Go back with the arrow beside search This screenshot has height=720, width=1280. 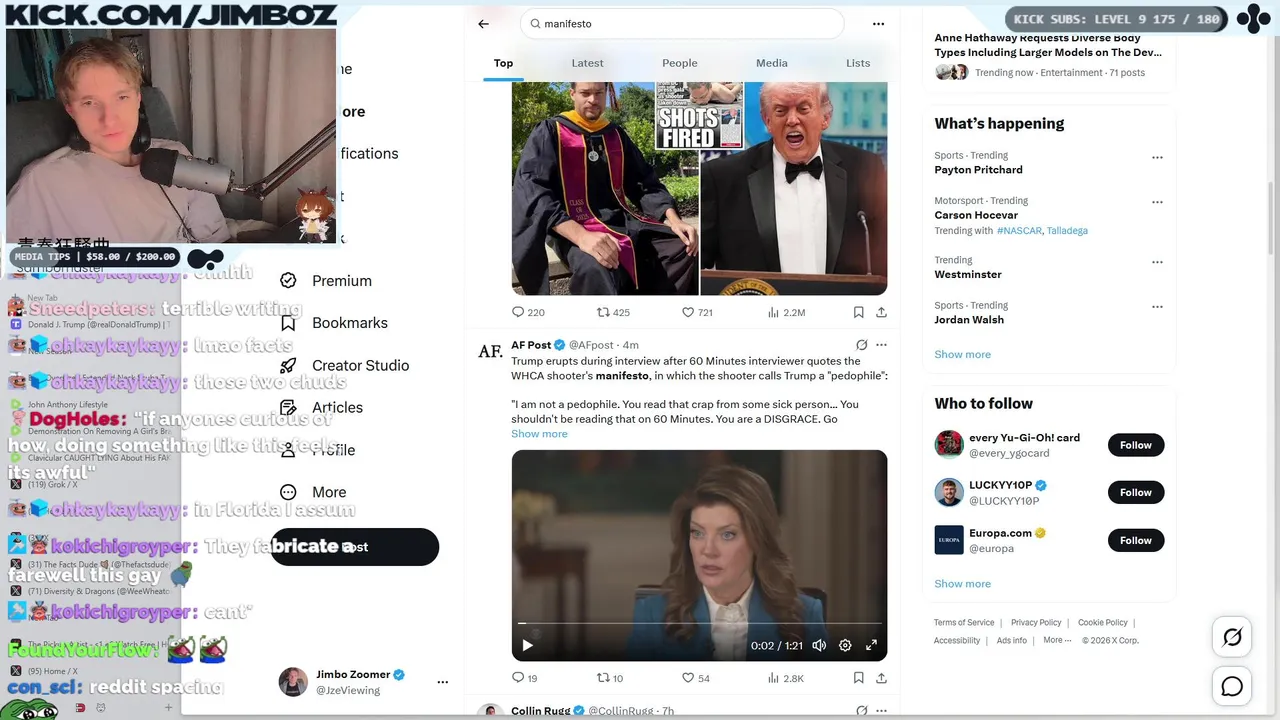[483, 24]
